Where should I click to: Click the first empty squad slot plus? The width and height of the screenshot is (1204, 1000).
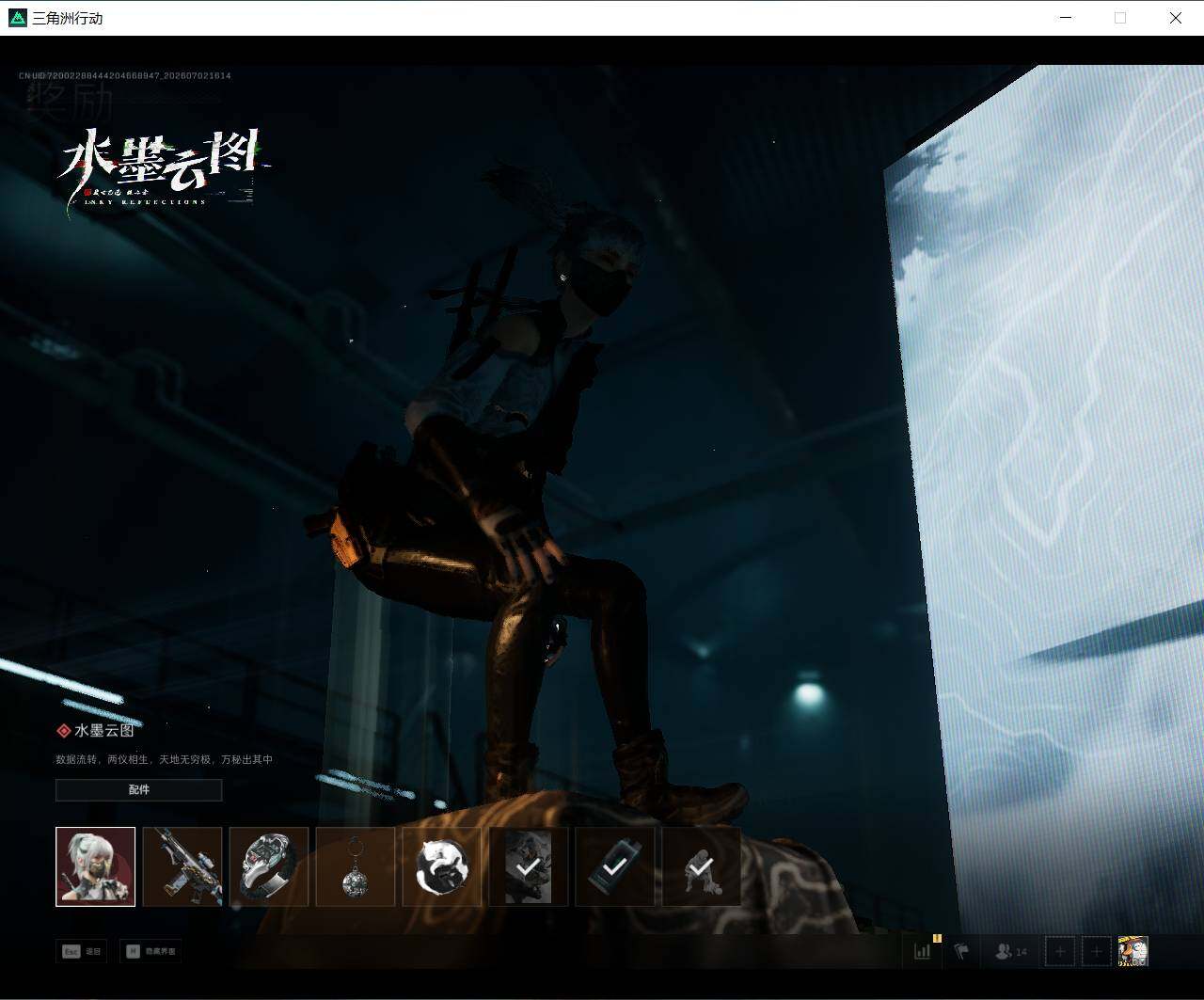1060,951
